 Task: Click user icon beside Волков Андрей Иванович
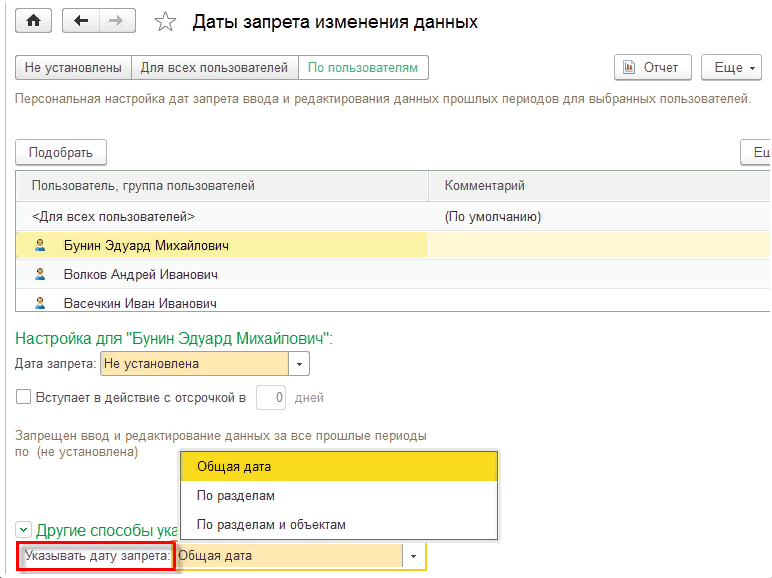coord(40,274)
